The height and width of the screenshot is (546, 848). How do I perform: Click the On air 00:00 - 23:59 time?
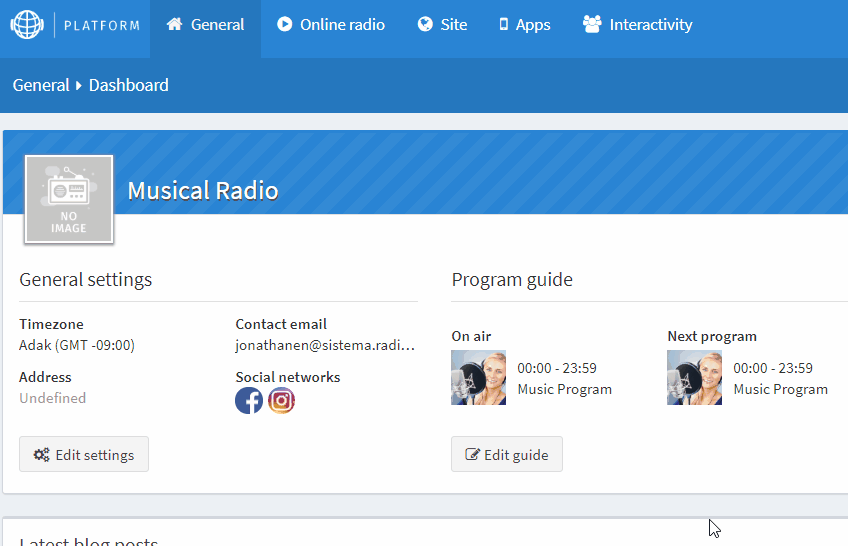click(x=557, y=368)
